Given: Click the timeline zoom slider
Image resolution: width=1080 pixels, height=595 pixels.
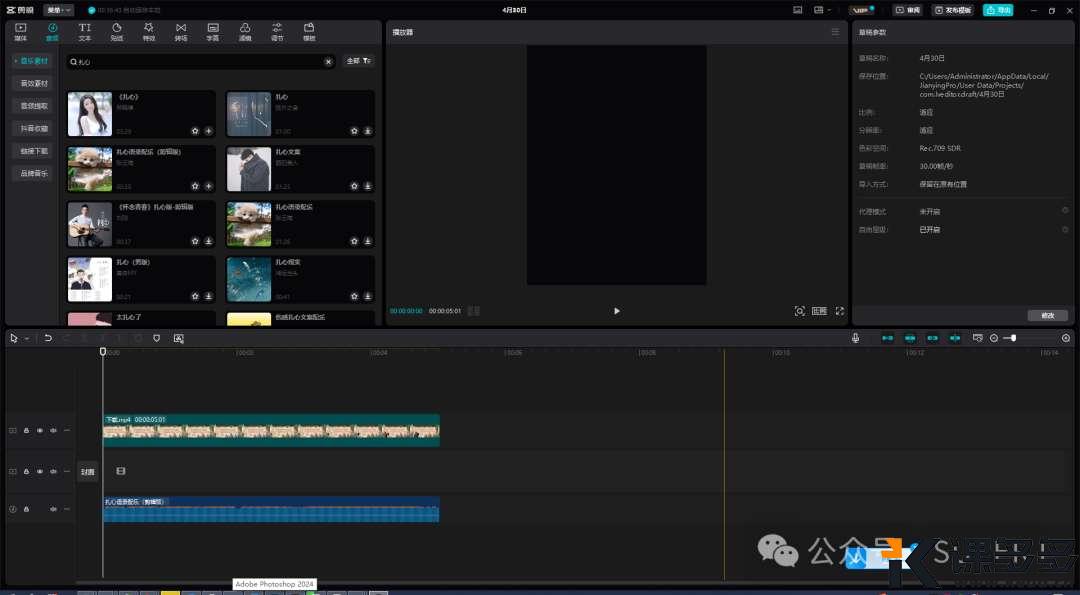Looking at the screenshot, I should pos(1013,338).
